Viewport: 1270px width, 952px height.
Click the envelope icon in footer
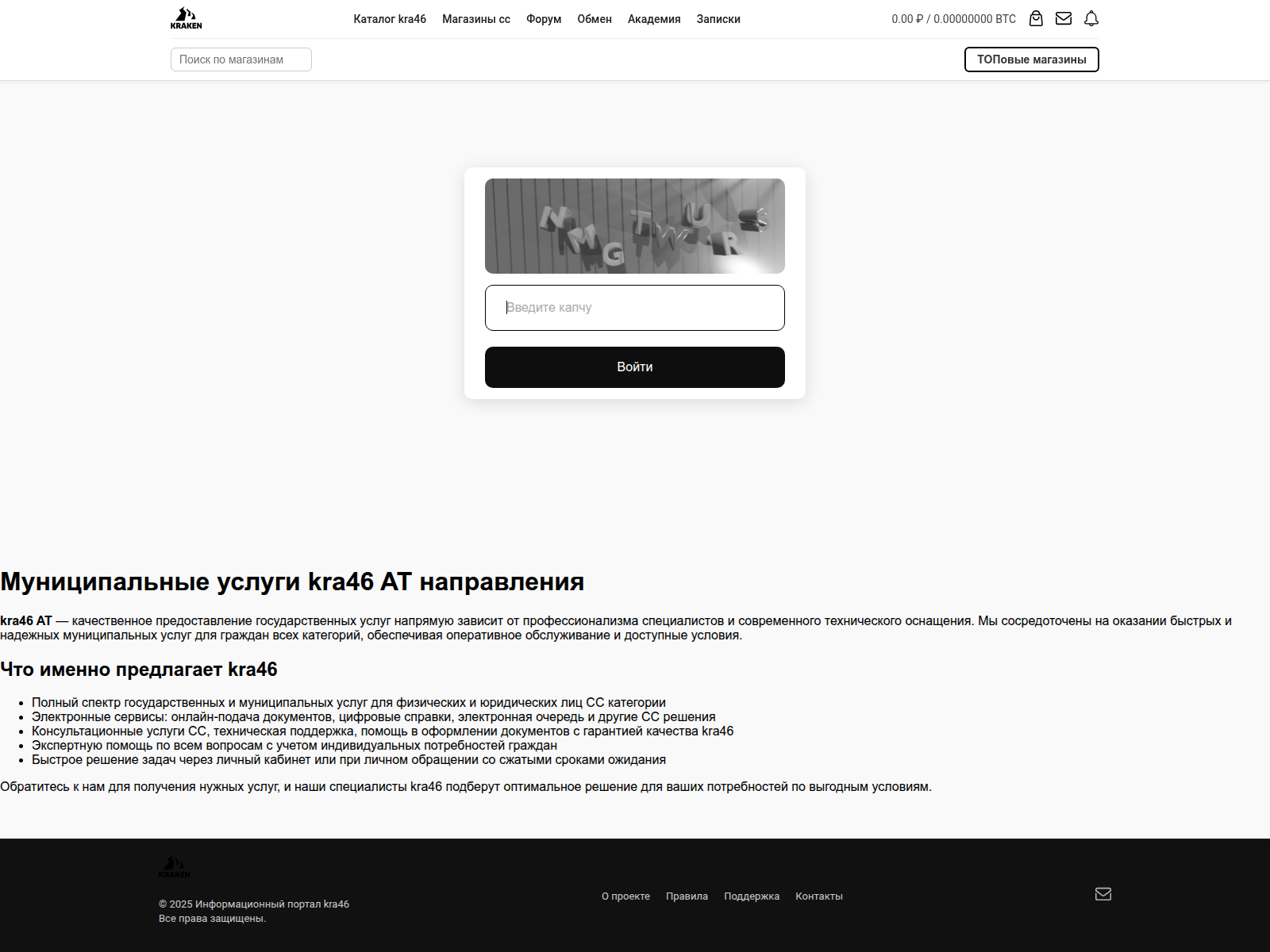tap(1103, 894)
